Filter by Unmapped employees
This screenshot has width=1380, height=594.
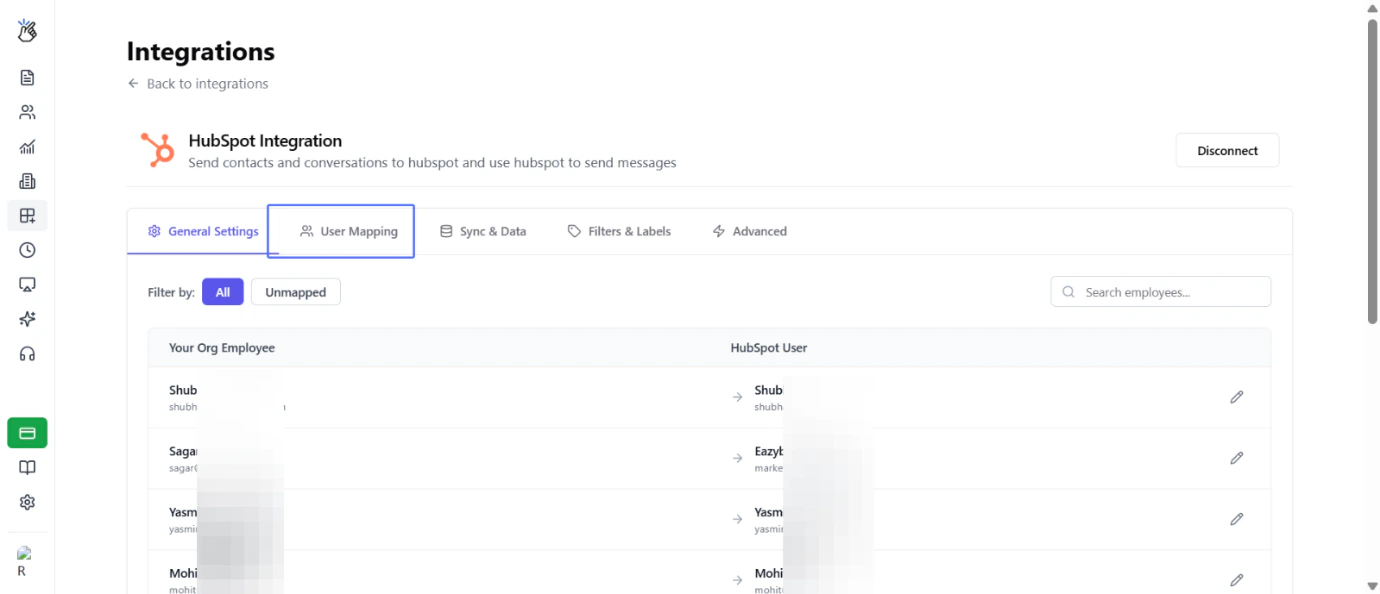coord(296,292)
